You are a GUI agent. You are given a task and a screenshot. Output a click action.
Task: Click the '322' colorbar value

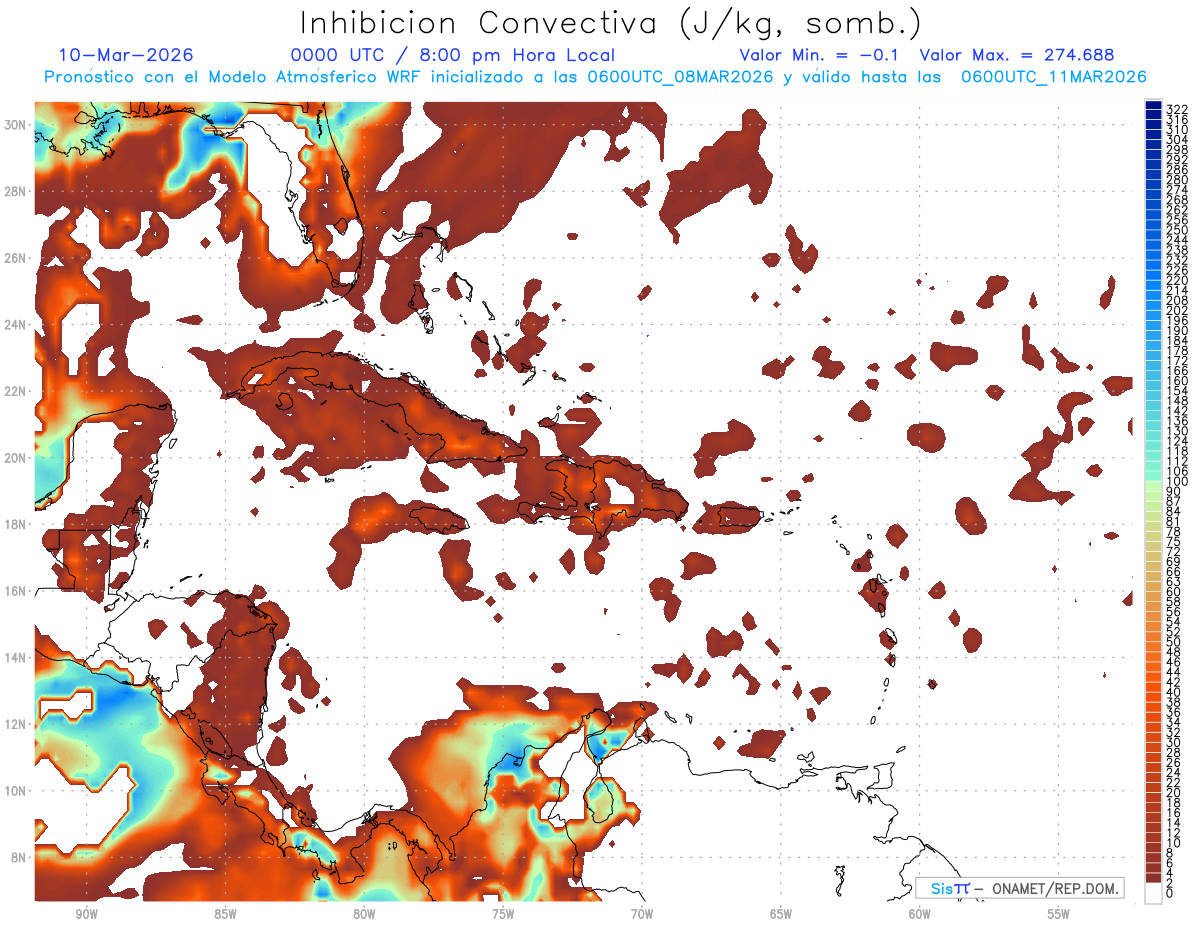coord(1176,109)
